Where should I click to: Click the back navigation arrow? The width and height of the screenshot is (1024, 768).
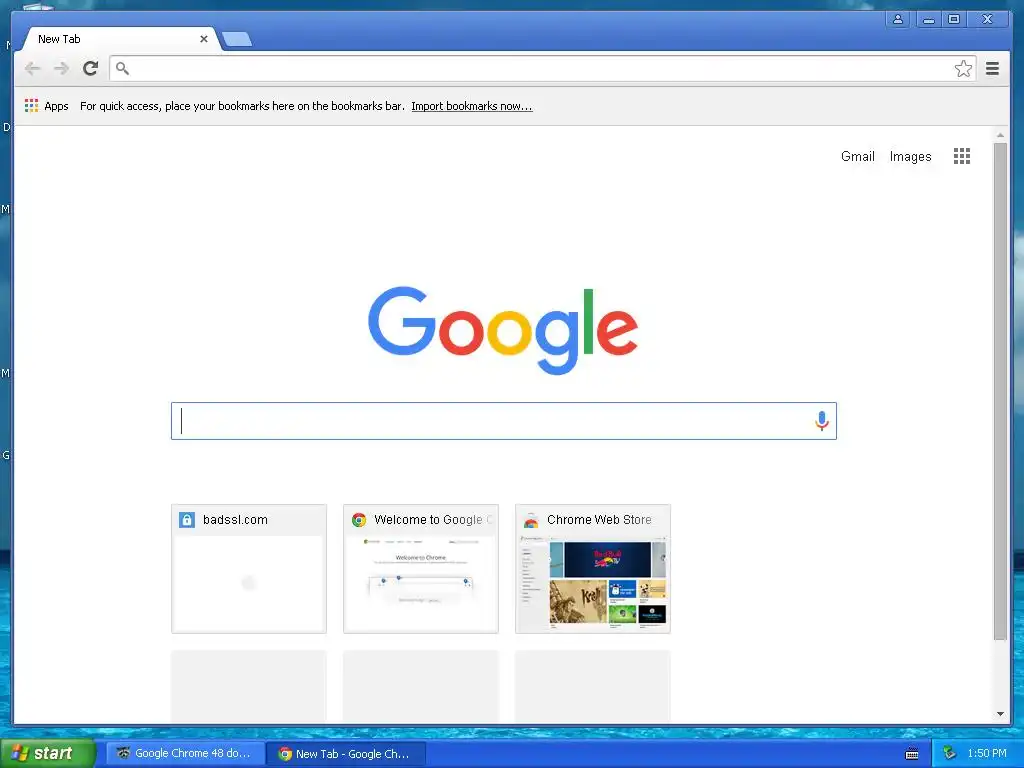(x=33, y=68)
